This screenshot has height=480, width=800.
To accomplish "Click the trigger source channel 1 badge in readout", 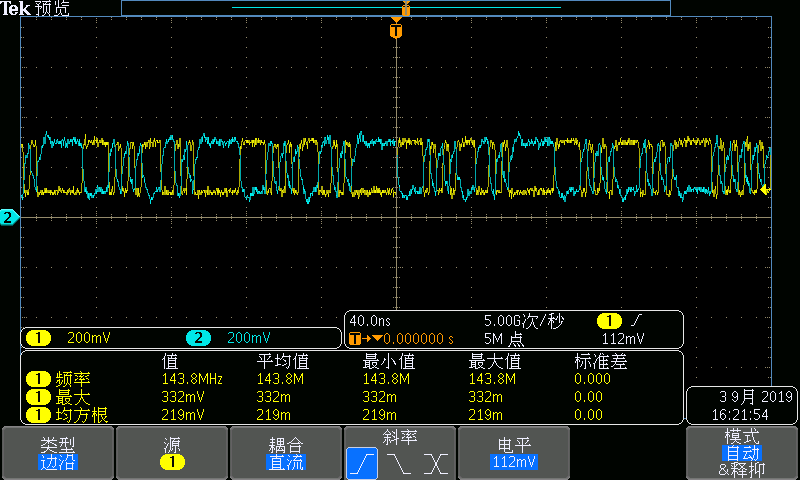I will (x=609, y=321).
